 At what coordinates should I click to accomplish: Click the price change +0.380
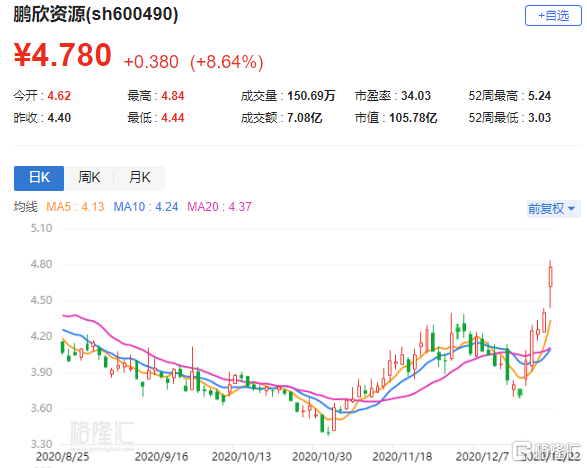tap(151, 62)
